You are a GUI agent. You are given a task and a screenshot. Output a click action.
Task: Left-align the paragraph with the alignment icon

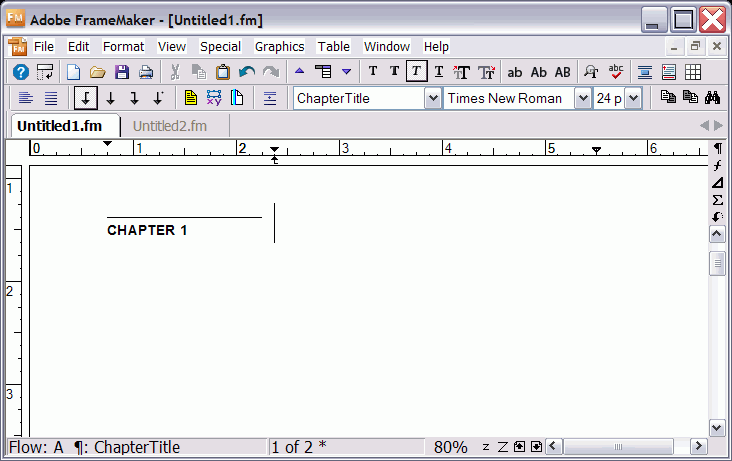tap(26, 98)
